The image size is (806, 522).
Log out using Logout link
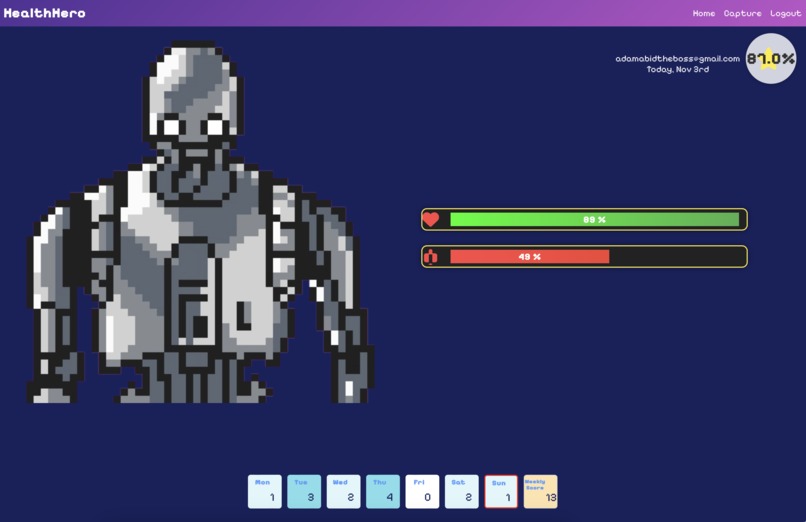[x=785, y=13]
